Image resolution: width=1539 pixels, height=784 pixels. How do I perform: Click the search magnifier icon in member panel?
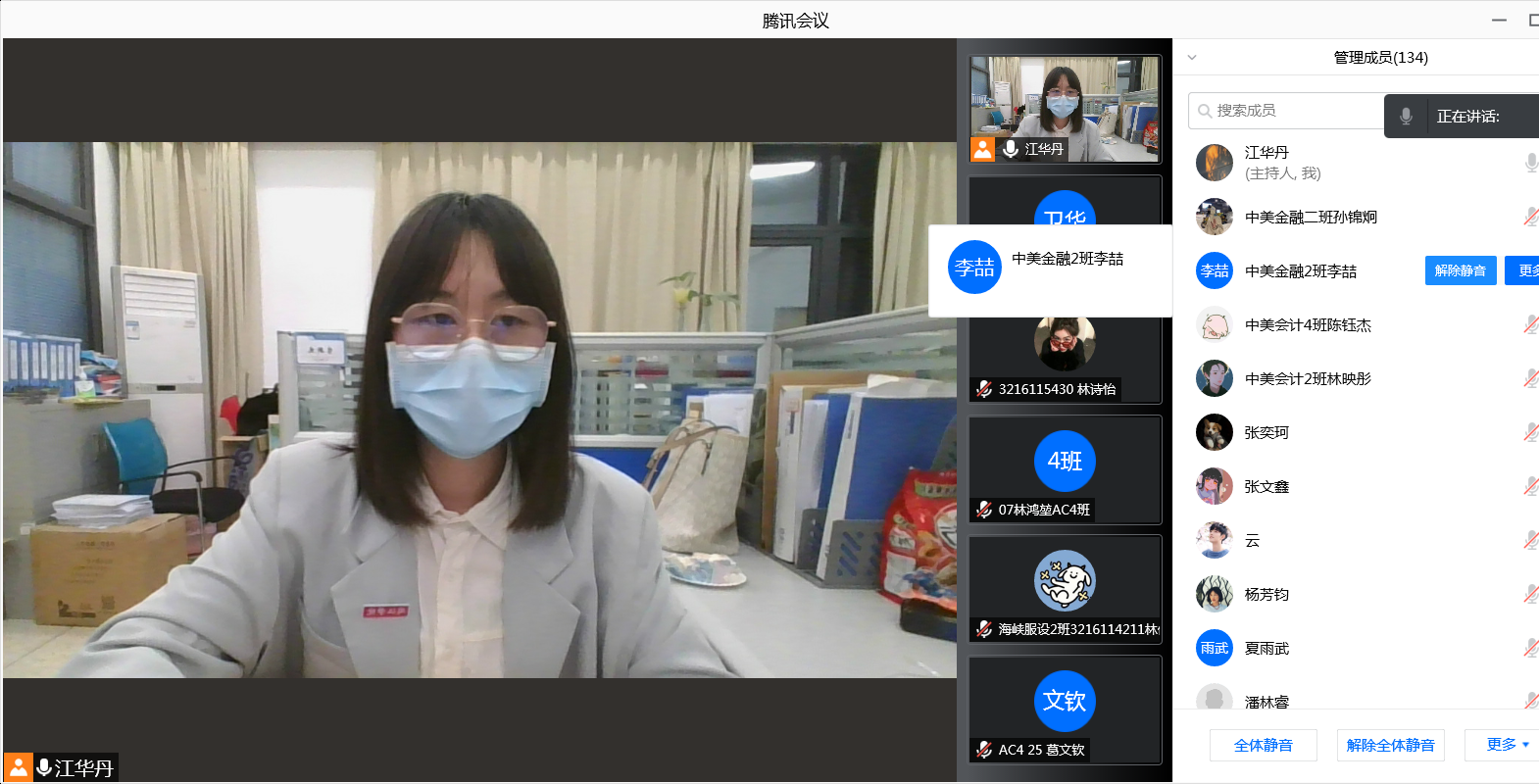click(x=1205, y=111)
